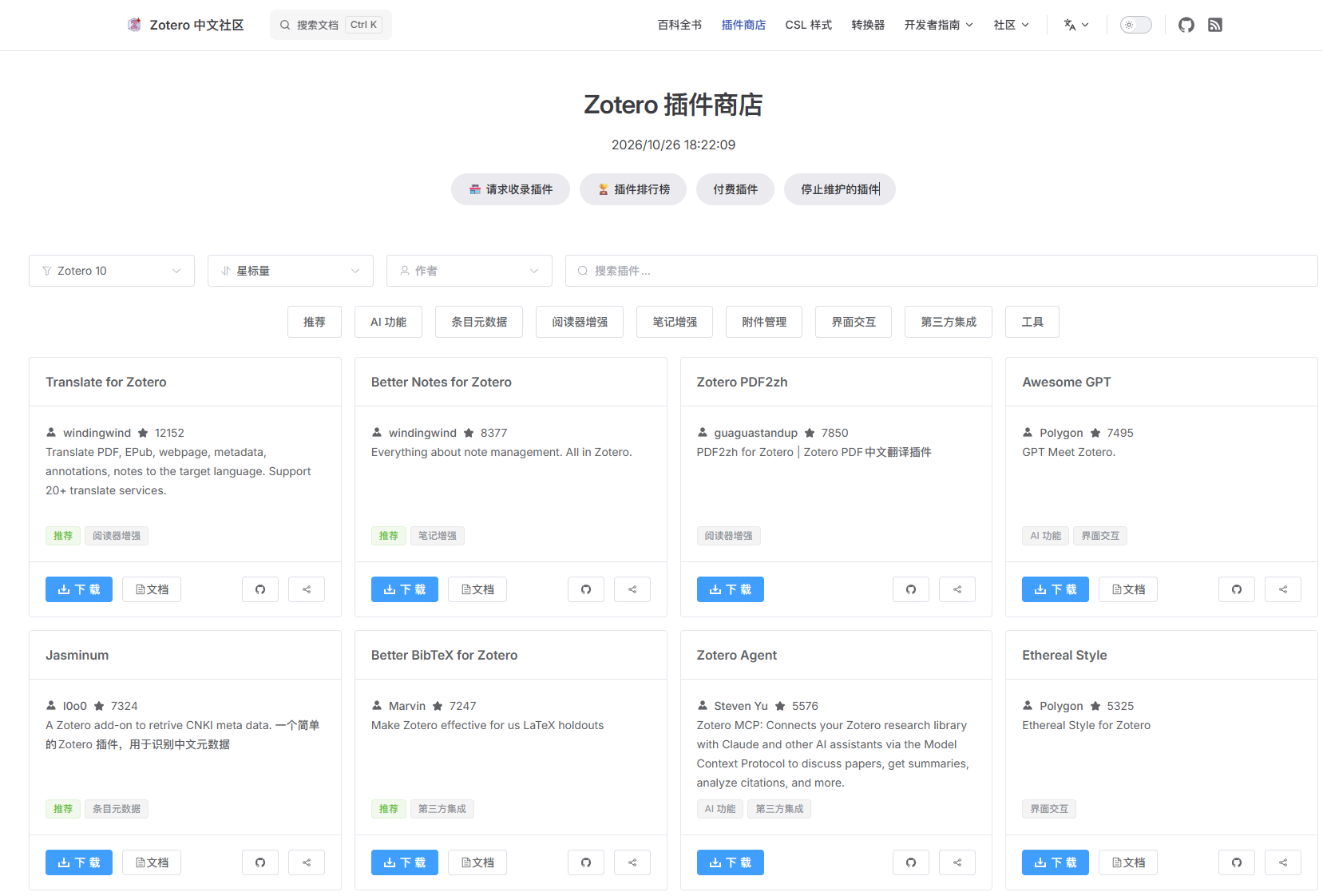Click the 请求收录插件 button

(510, 189)
